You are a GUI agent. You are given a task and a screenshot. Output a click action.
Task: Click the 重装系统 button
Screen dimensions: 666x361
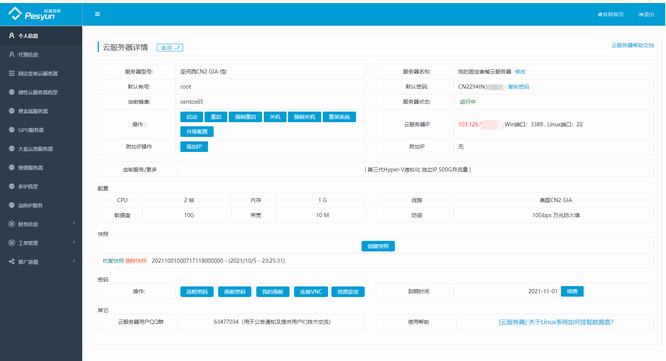point(339,117)
